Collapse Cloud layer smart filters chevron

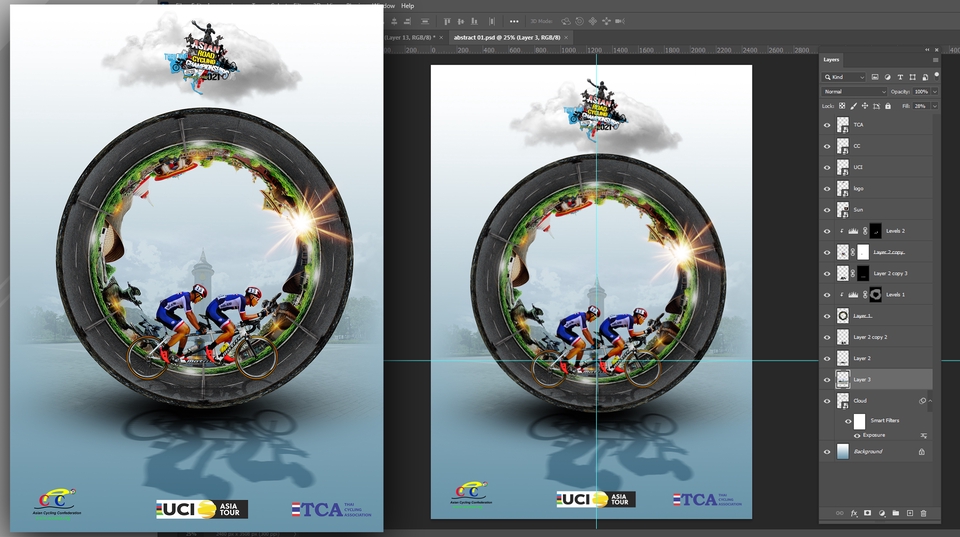tap(930, 401)
